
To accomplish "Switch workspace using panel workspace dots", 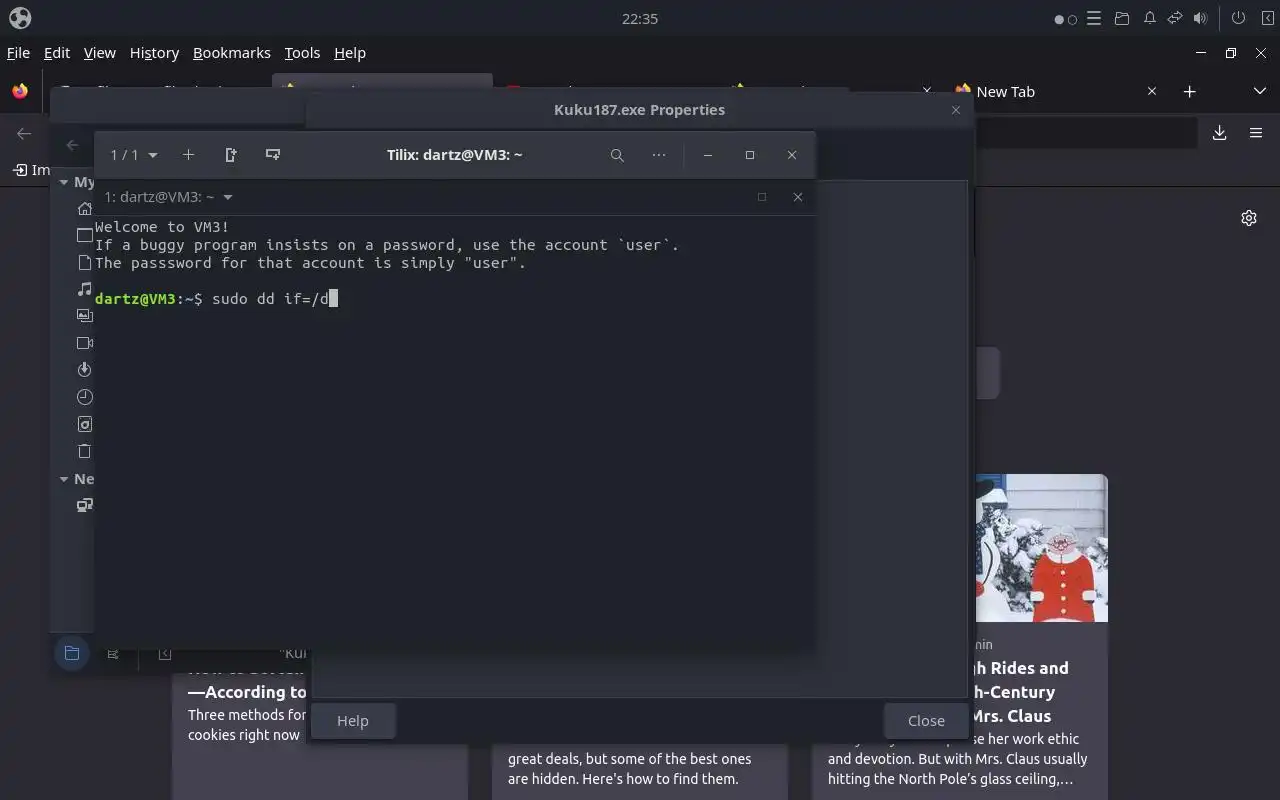I will coord(1066,19).
